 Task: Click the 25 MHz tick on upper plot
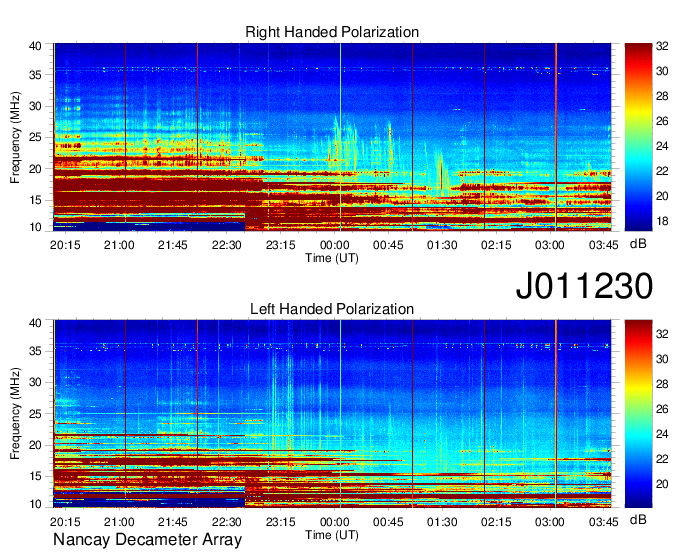(35, 137)
